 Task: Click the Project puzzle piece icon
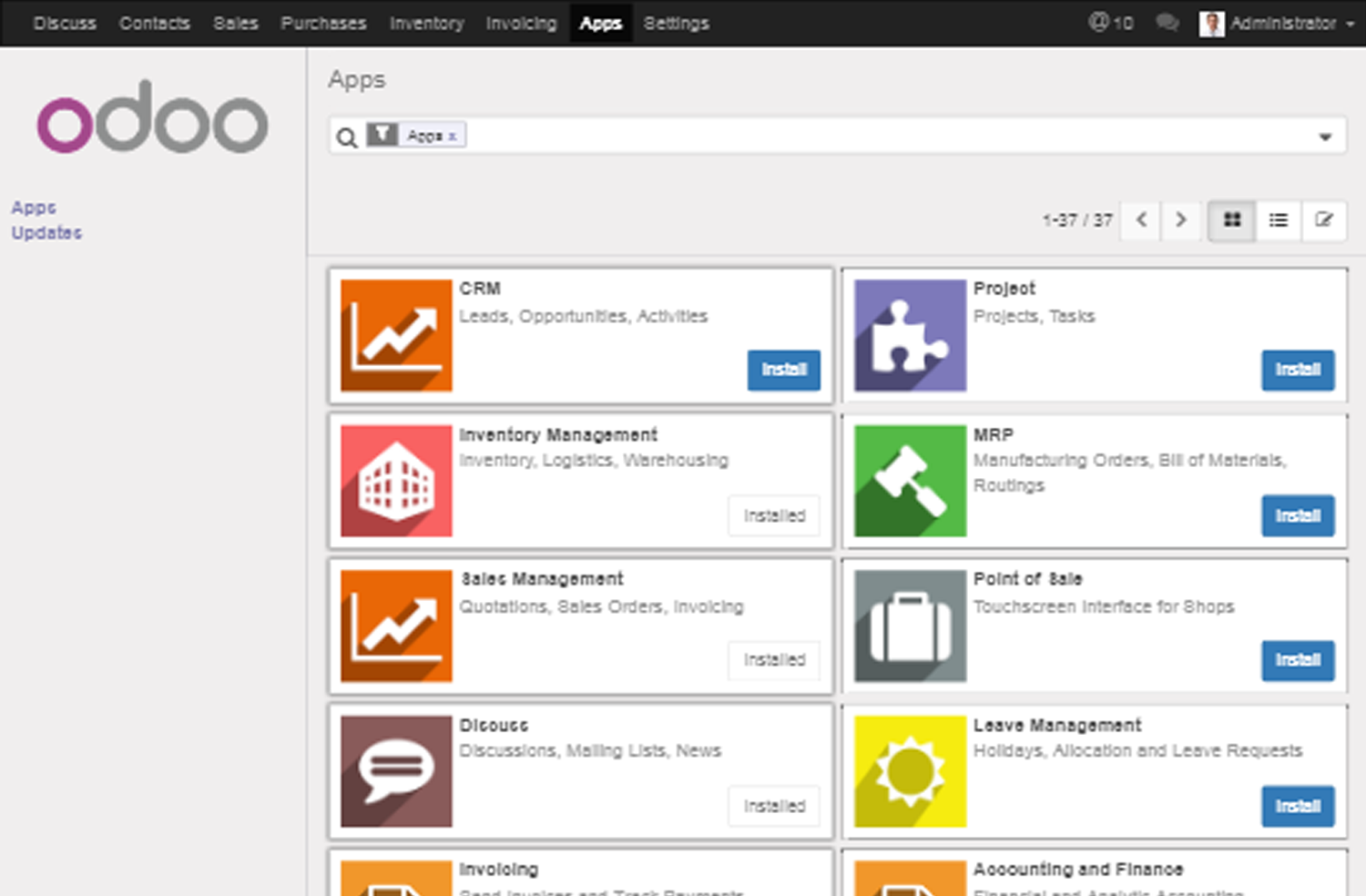click(910, 335)
